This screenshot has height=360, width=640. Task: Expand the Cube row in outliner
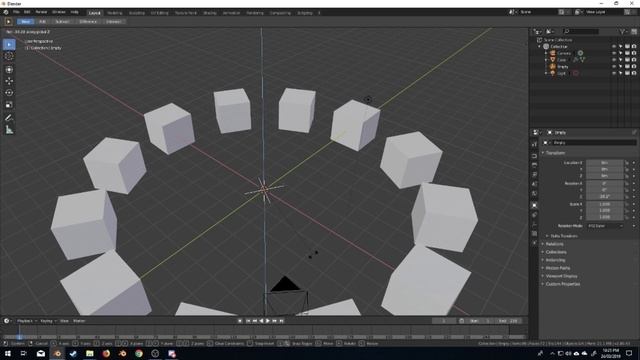coord(546,60)
